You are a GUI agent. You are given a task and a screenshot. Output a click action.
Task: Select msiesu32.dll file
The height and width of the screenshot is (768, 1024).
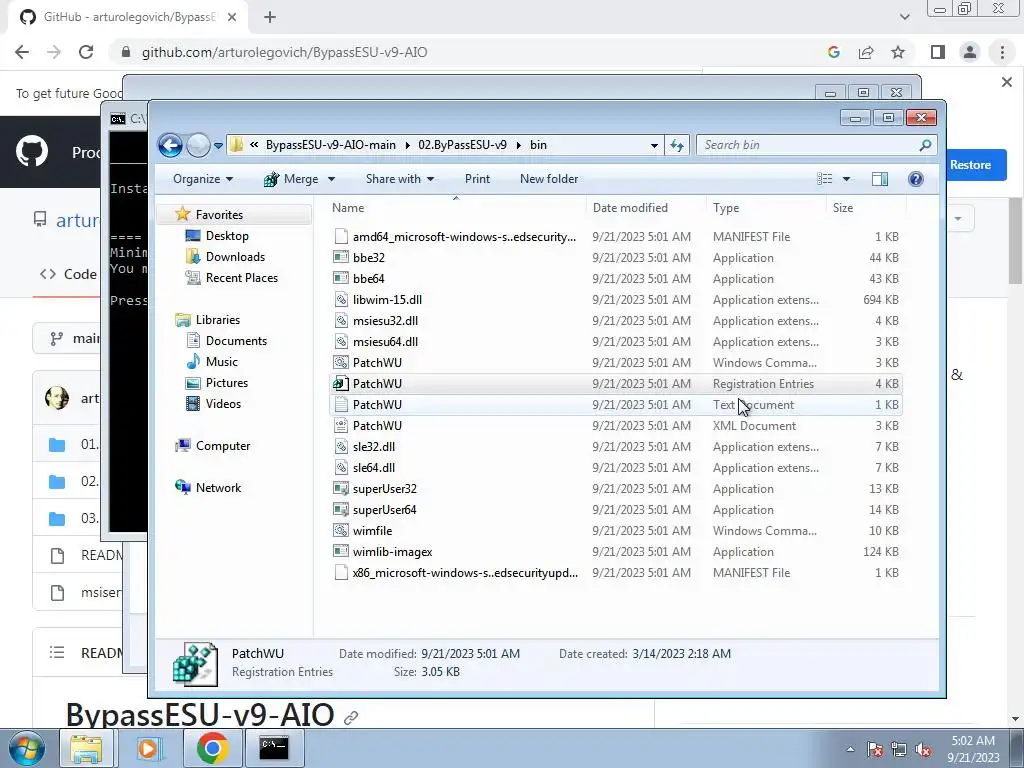point(616,321)
